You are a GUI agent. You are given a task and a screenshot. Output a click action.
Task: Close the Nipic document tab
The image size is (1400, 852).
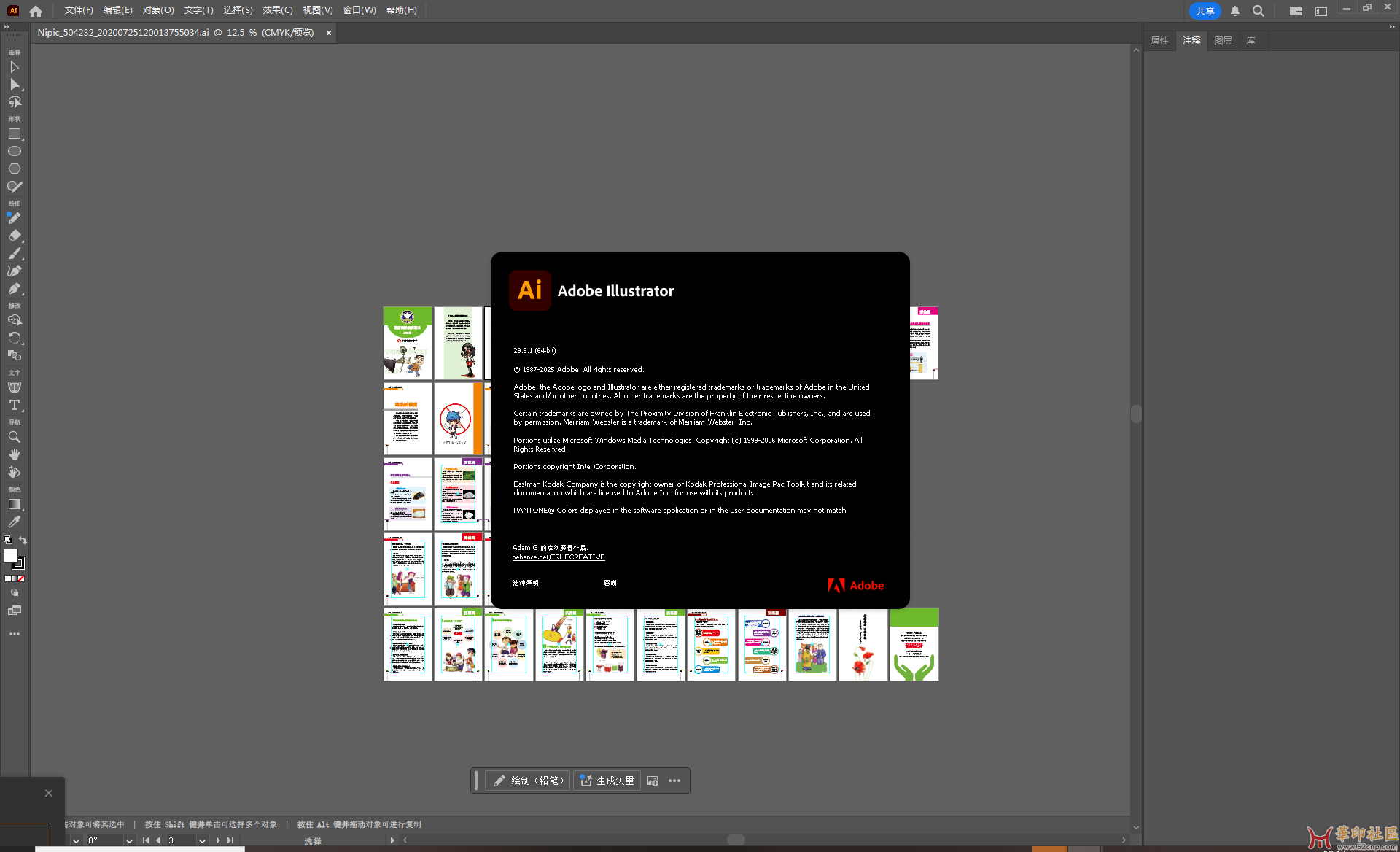pyautogui.click(x=329, y=33)
